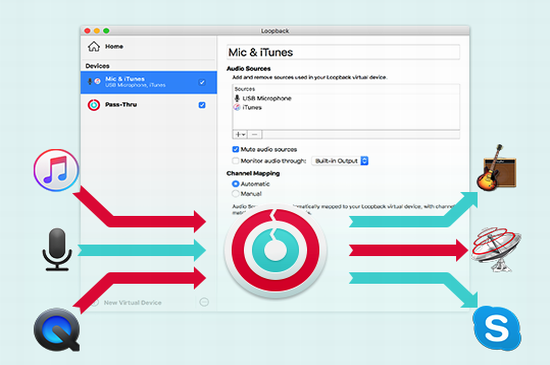Click the GarageBand guitar icon
The image size is (550, 365).
point(496,168)
